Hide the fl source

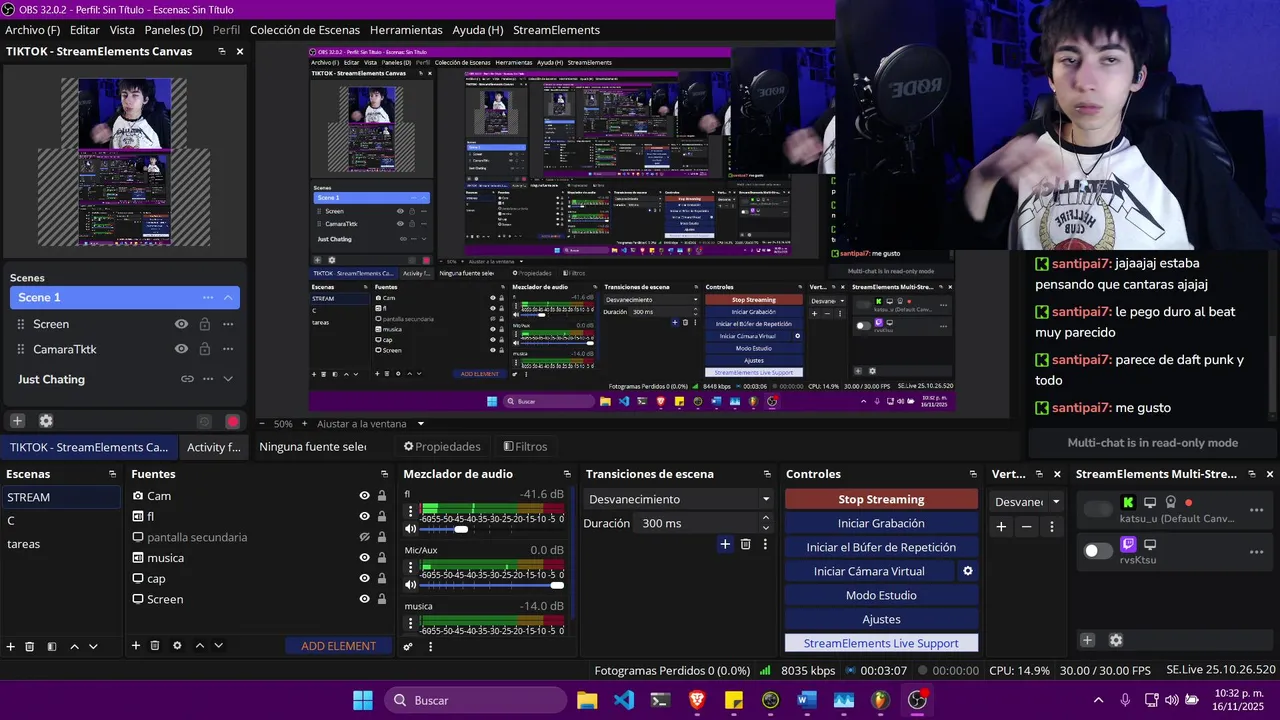365,517
